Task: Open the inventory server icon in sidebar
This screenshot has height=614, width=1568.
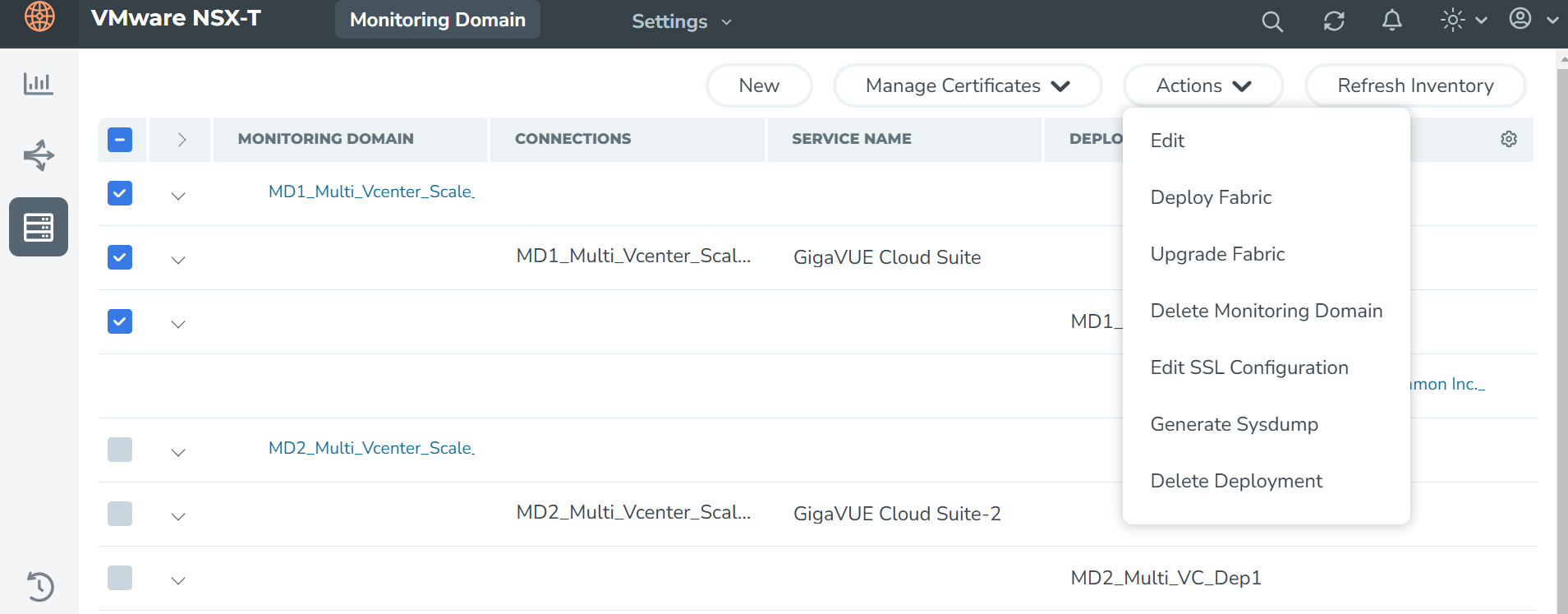Action: coord(39,227)
